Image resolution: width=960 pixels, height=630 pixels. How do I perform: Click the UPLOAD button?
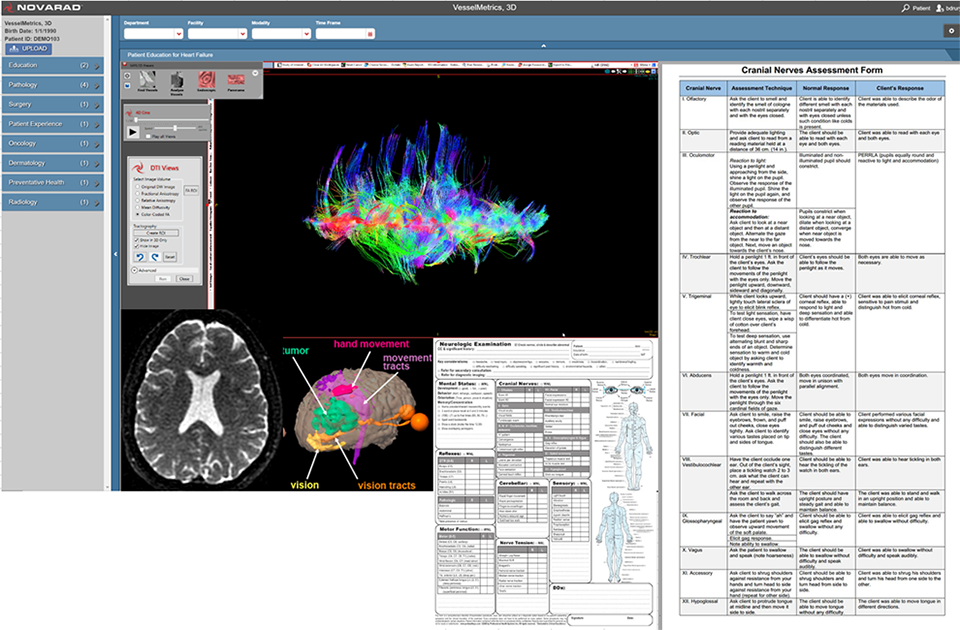(x=28, y=47)
